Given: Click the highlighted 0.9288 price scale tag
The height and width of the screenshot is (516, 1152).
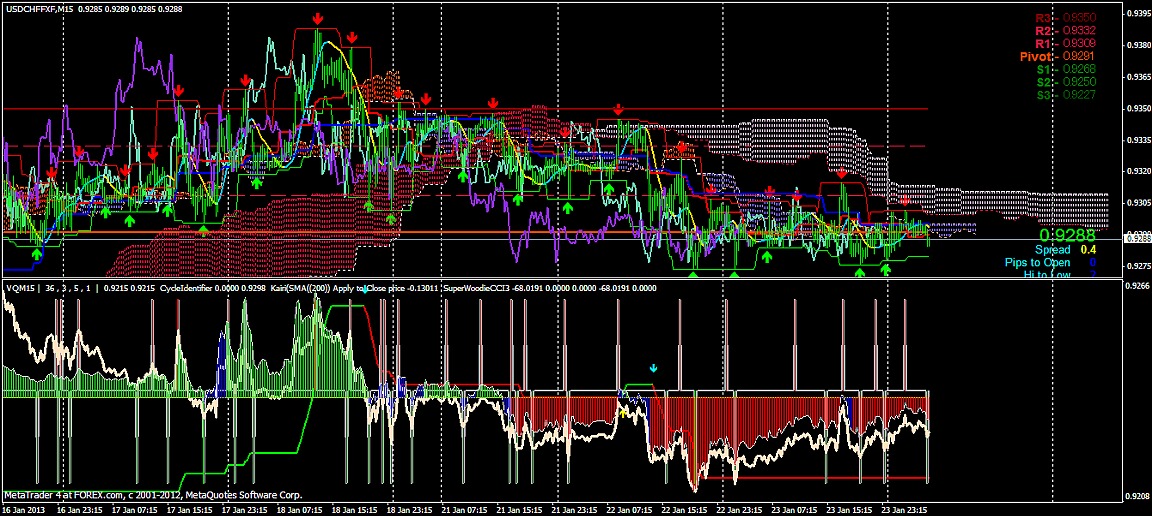Looking at the screenshot, I should click(1137, 239).
